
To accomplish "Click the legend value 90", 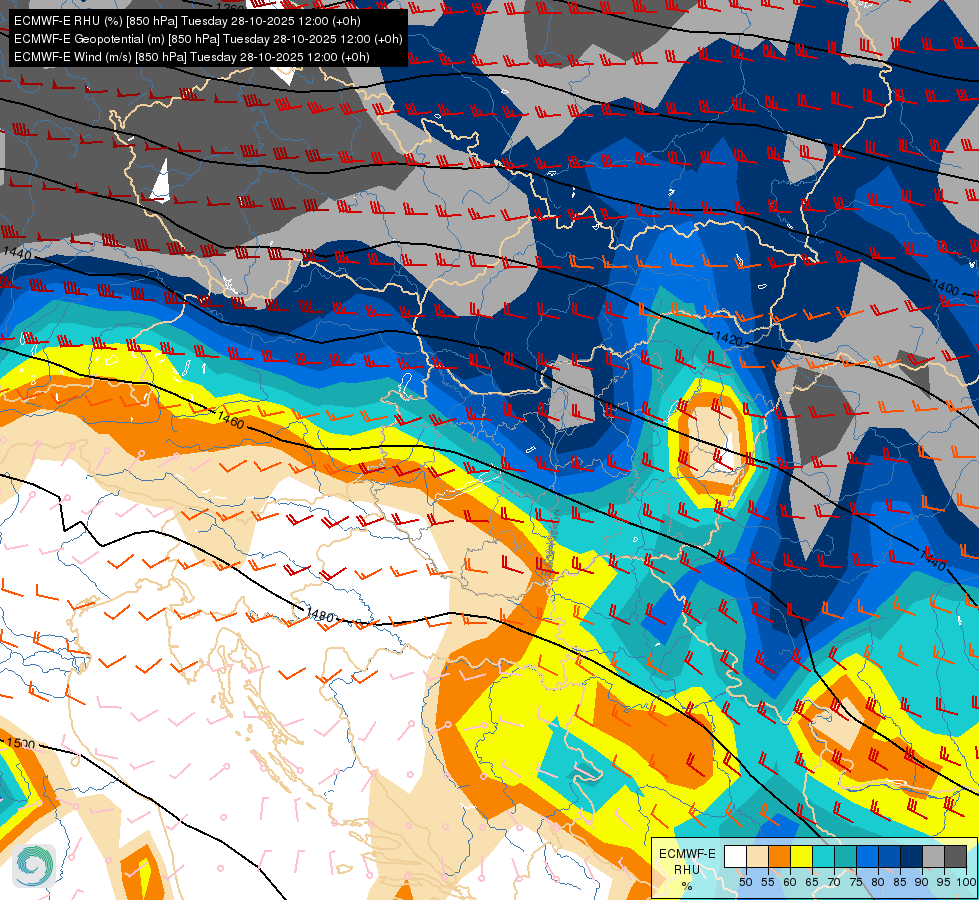I will pyautogui.click(x=922, y=882).
